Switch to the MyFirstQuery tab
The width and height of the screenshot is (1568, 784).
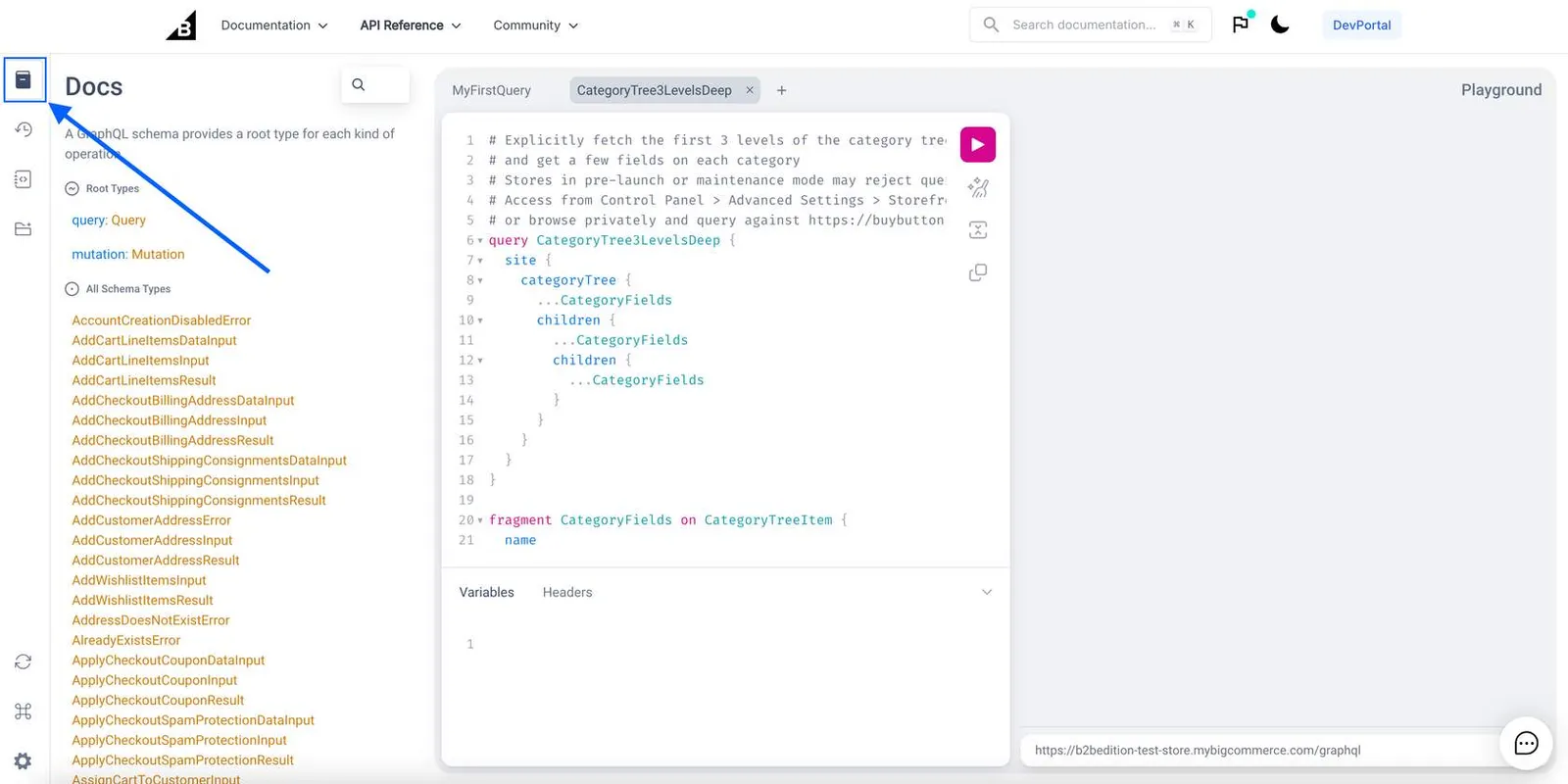[x=491, y=90]
